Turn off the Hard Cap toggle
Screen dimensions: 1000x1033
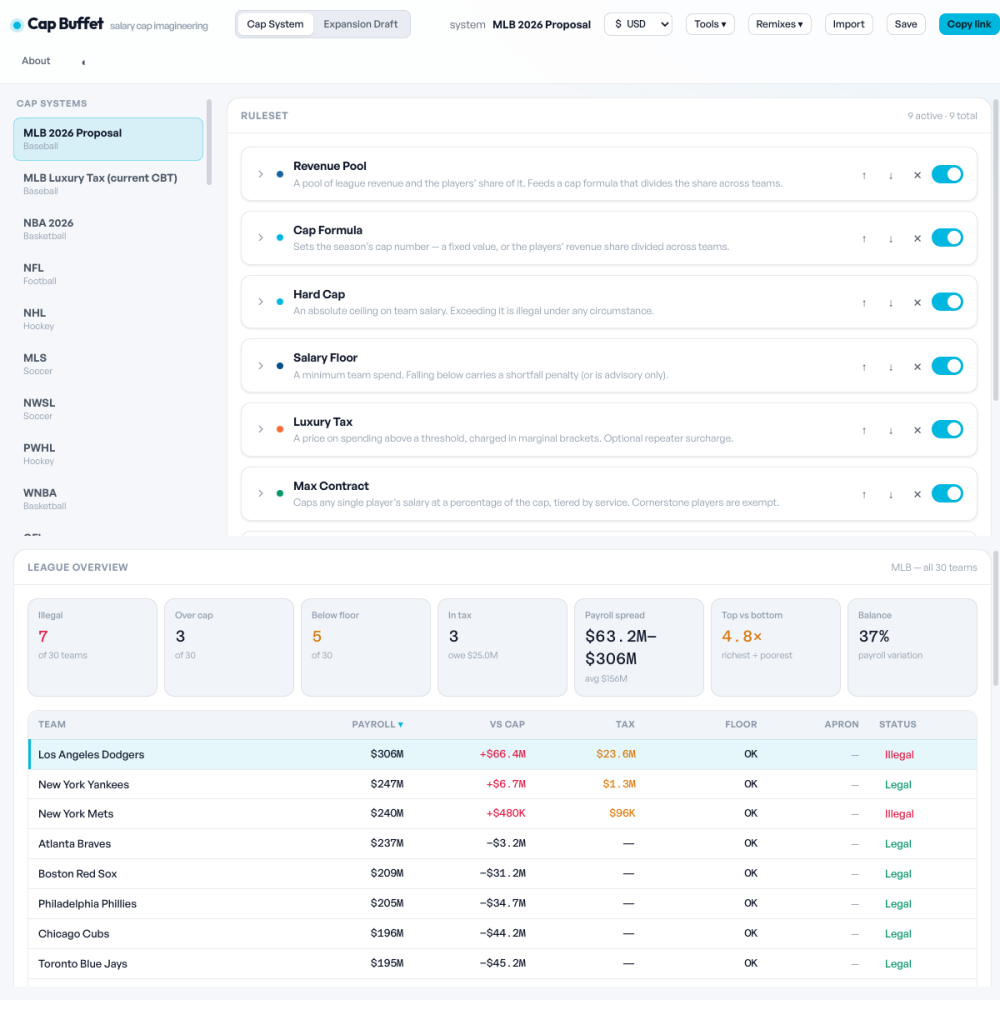pyautogui.click(x=947, y=302)
